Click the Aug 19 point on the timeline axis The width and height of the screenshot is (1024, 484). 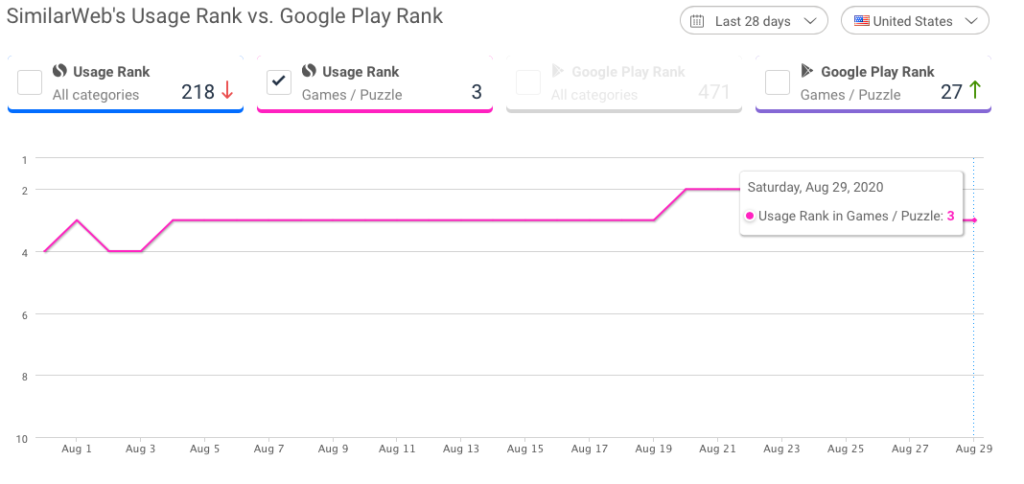tap(654, 449)
